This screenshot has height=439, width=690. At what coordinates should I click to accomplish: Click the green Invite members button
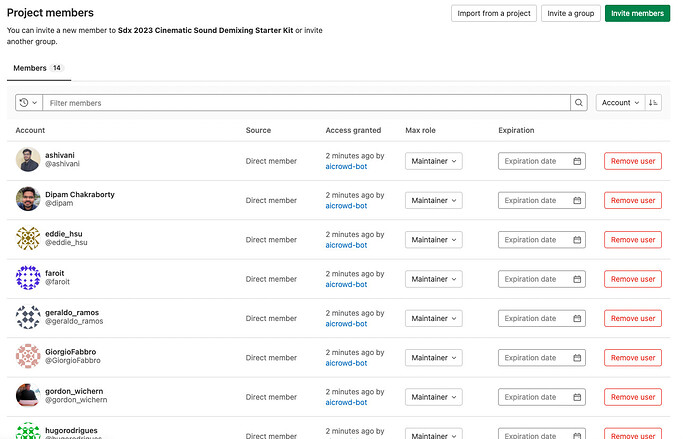tap(637, 13)
